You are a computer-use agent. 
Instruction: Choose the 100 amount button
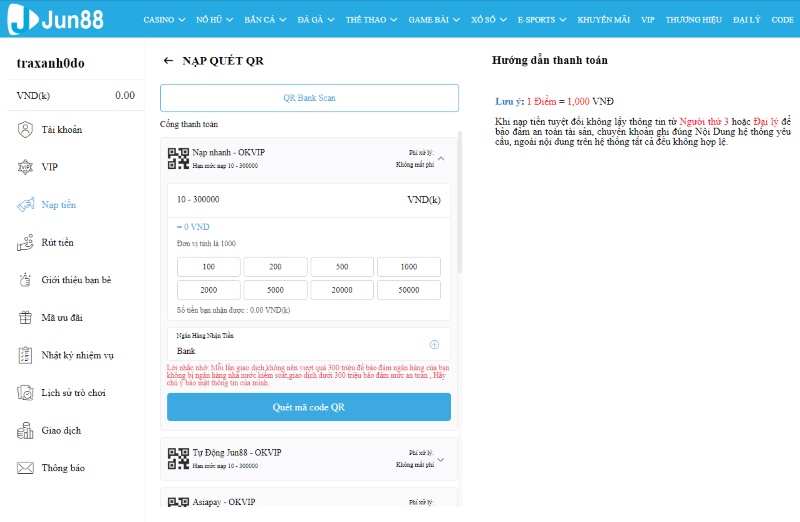coord(209,267)
